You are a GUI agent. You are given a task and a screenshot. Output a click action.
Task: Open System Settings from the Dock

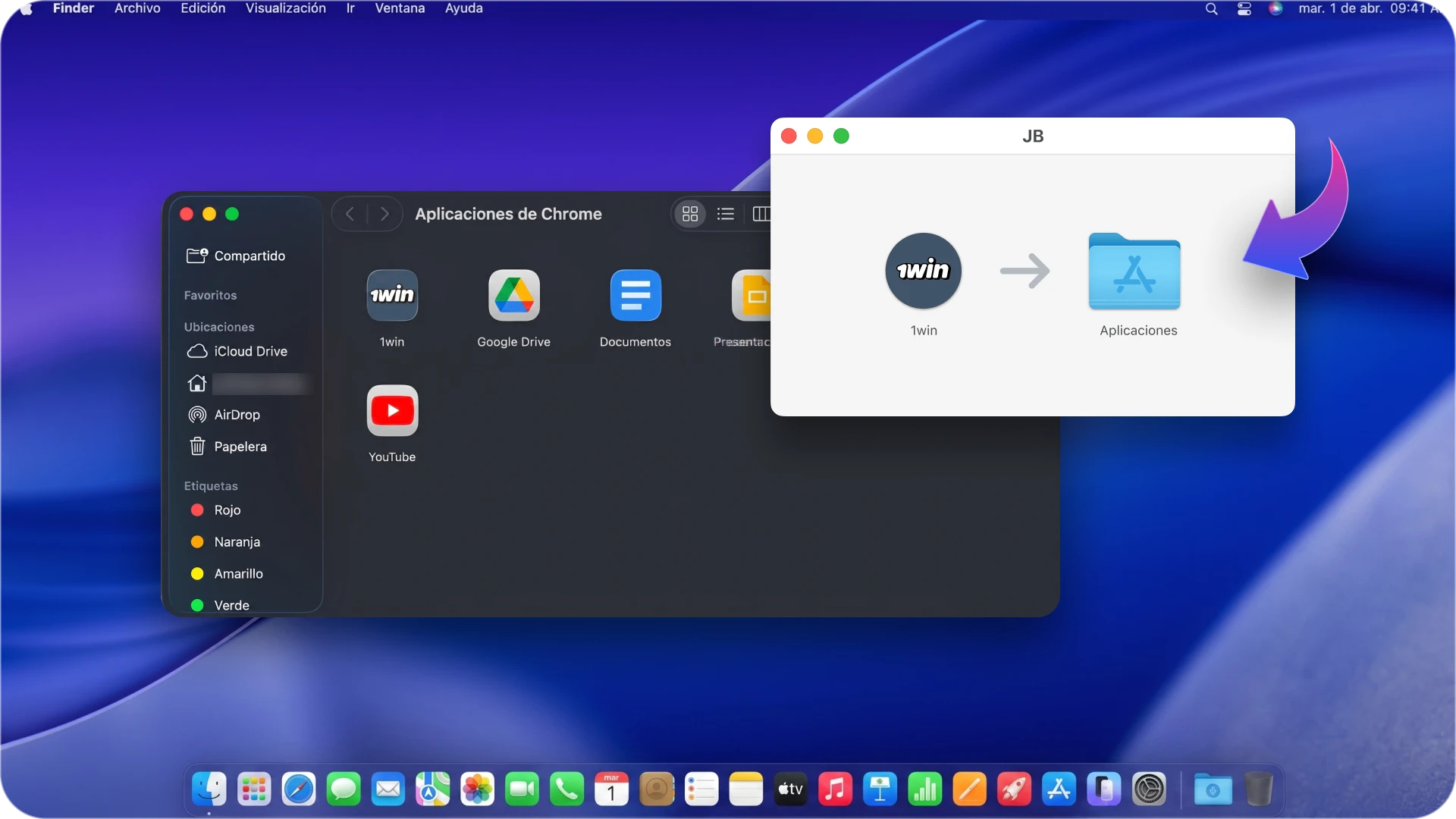tap(1148, 789)
